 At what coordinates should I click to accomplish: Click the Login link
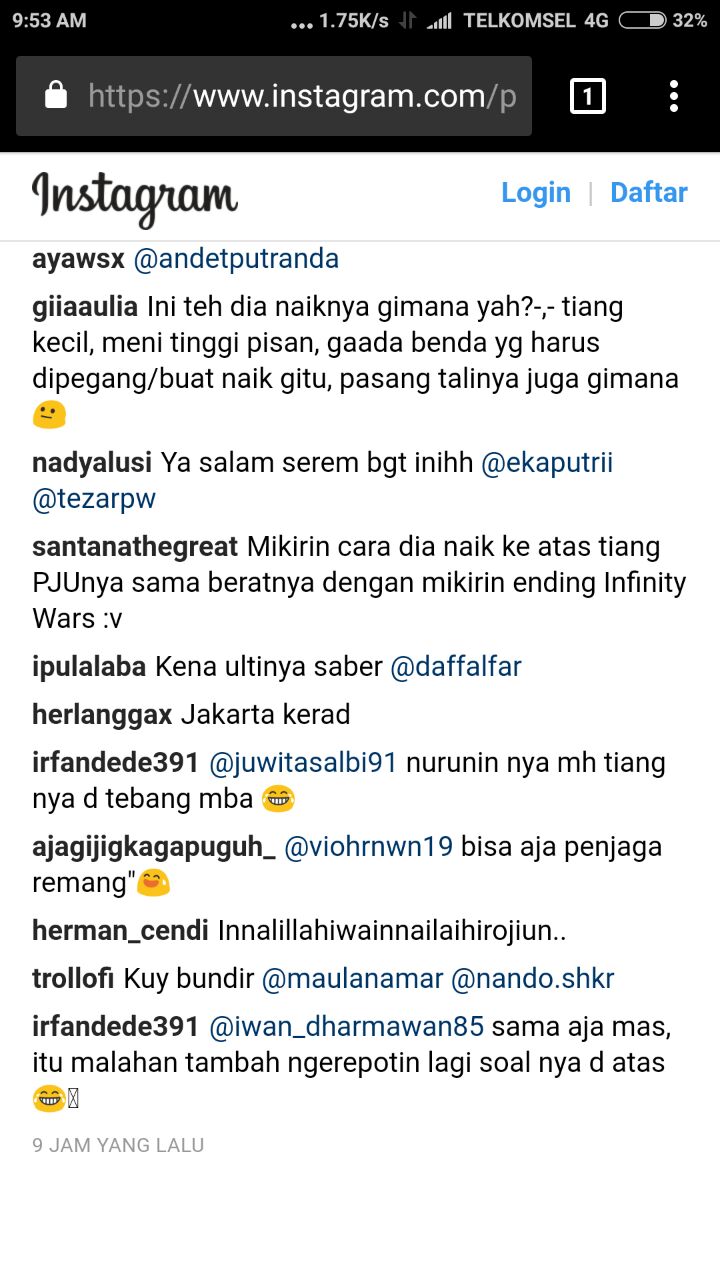[536, 192]
